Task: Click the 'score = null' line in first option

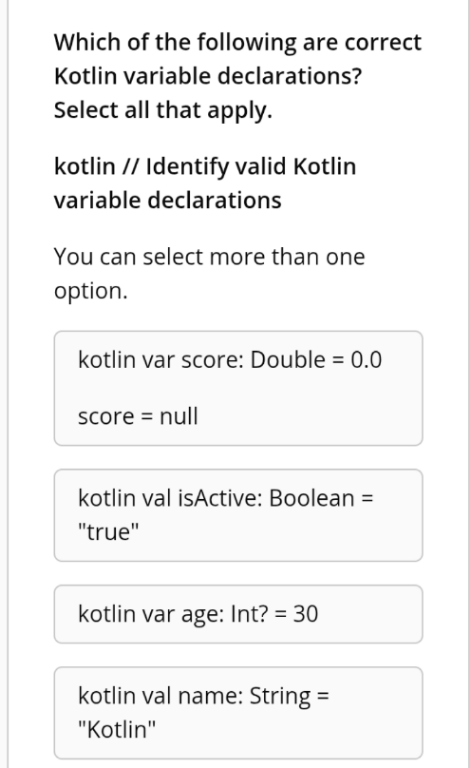Action: (x=138, y=416)
